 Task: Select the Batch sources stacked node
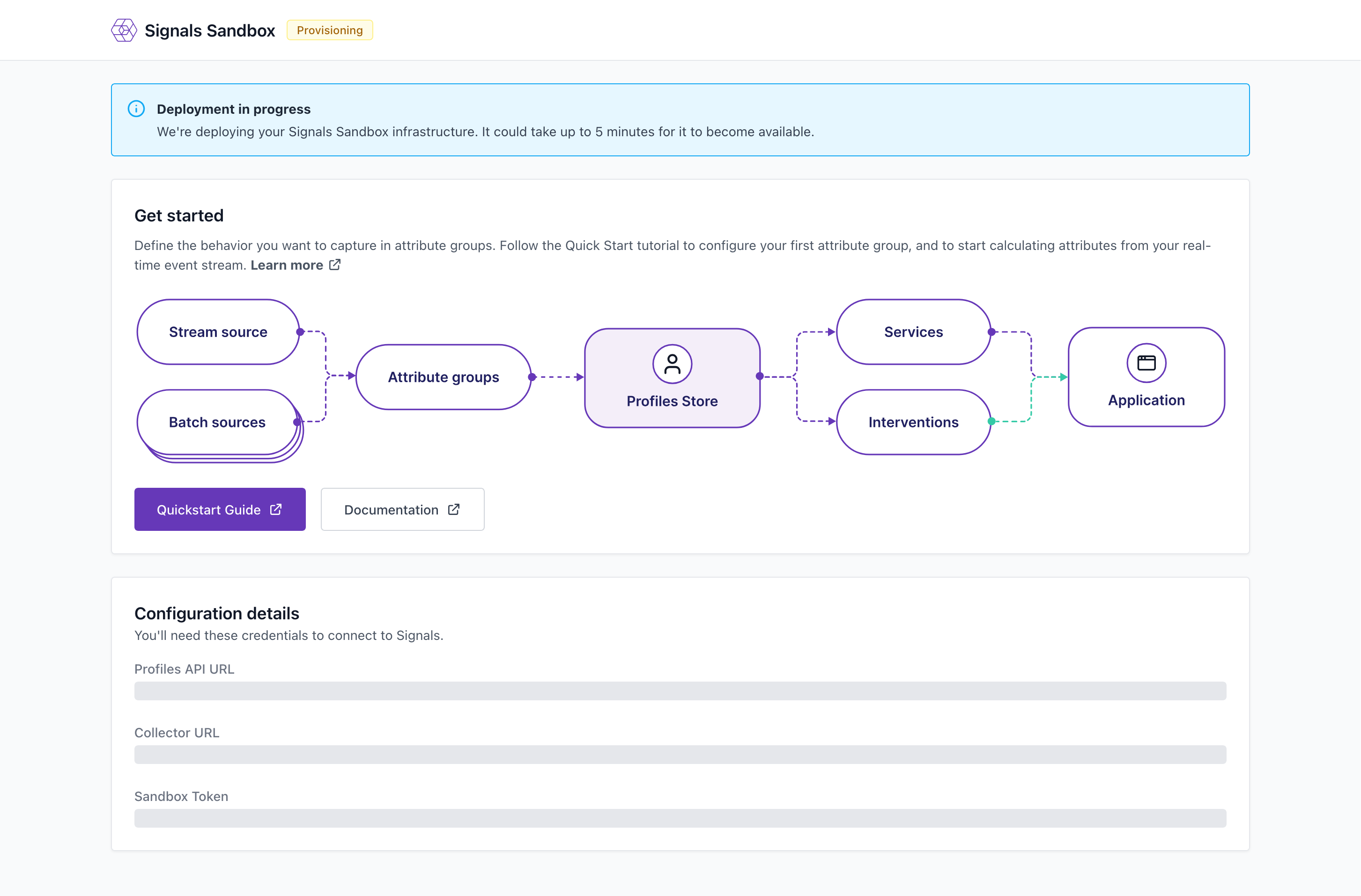217,422
